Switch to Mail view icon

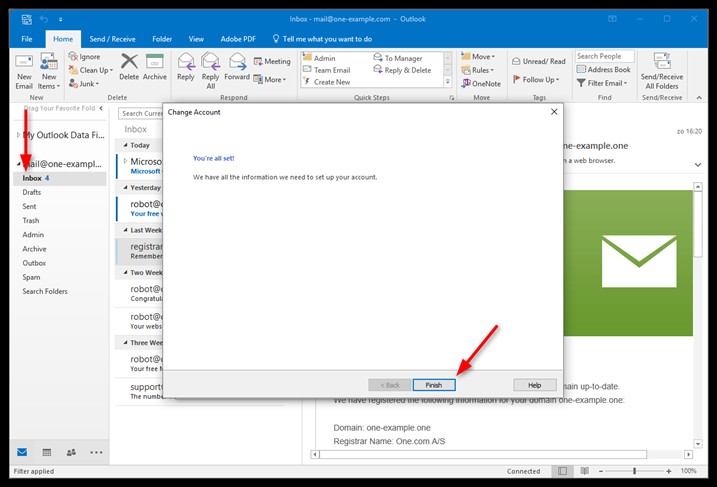(22, 452)
